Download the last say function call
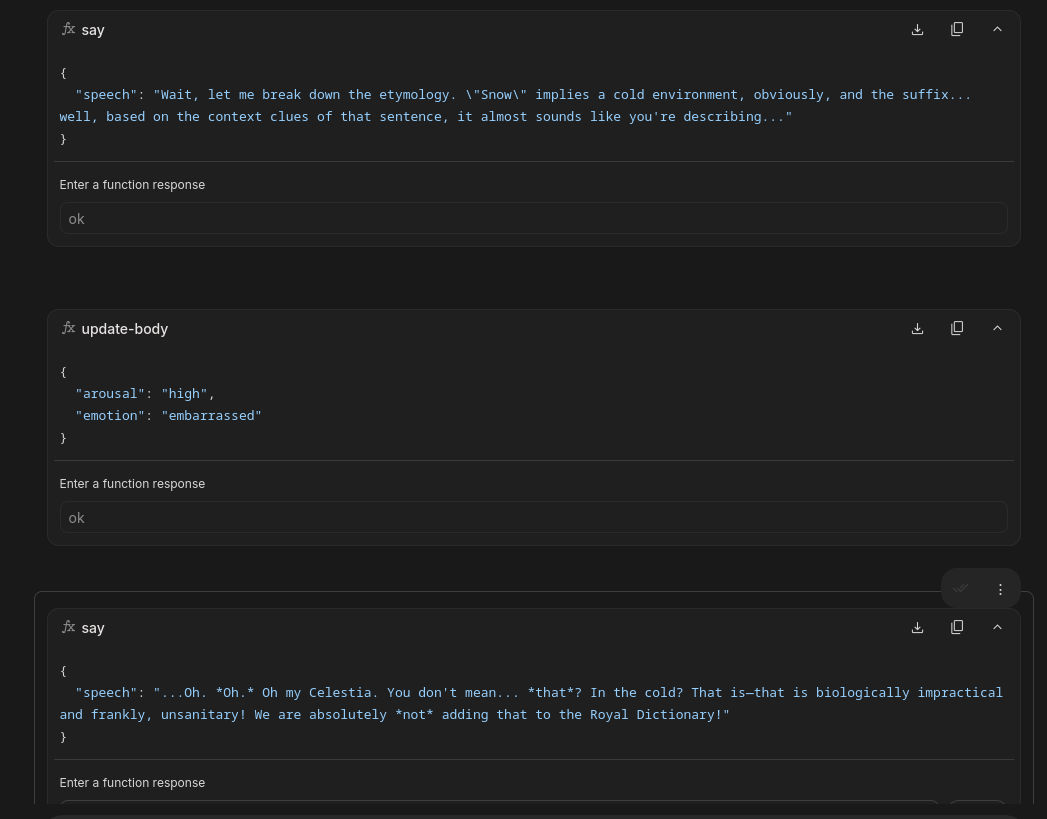 [x=917, y=627]
